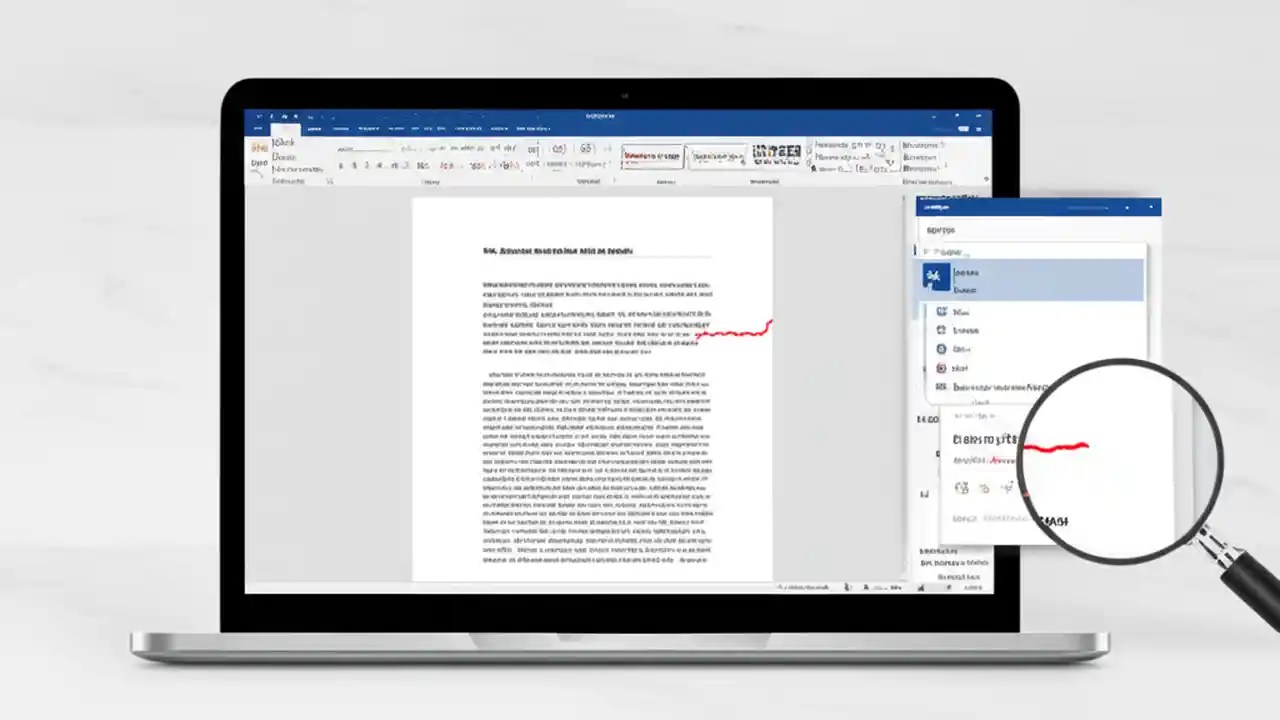1280x720 pixels.
Task: Toggle Italic formatting on selected text
Action: (352, 165)
